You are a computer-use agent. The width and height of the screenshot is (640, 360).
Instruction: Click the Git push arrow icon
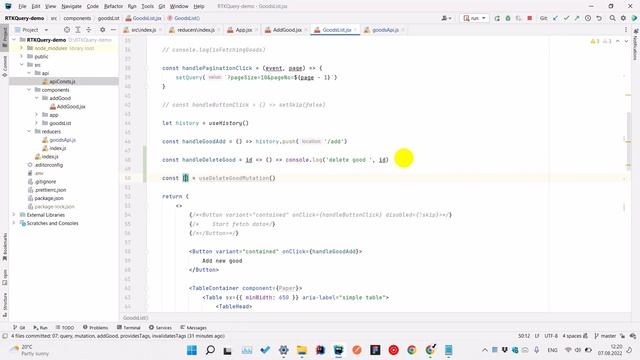point(577,18)
